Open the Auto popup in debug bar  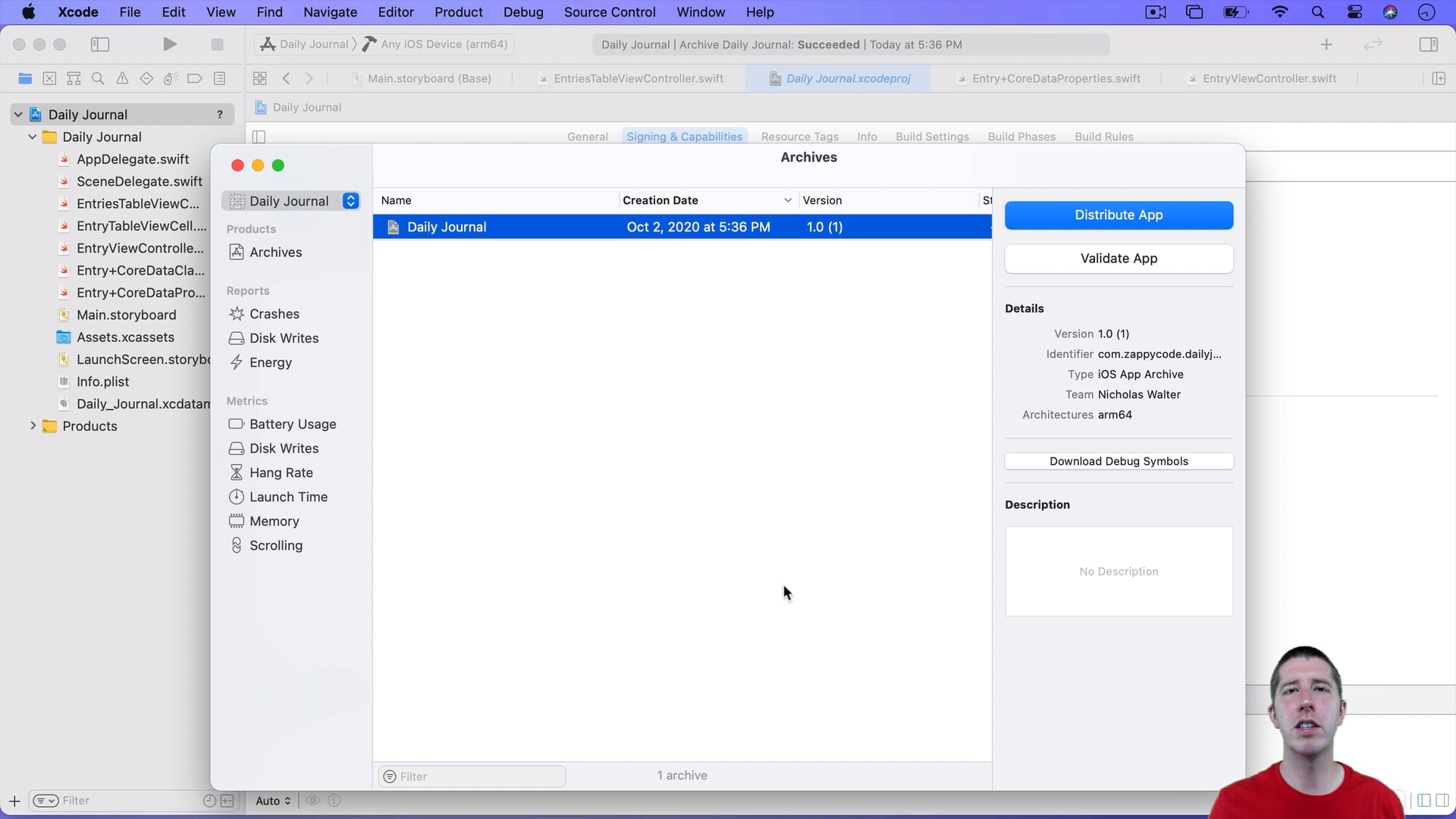tap(273, 801)
